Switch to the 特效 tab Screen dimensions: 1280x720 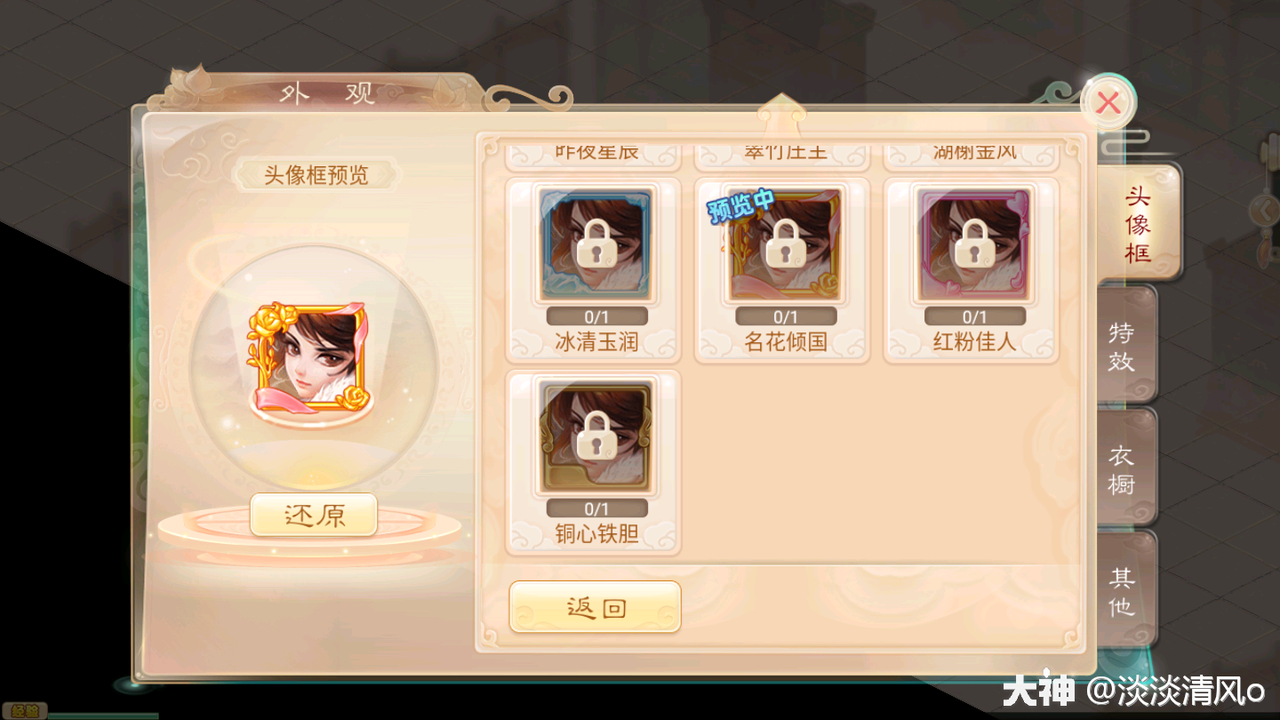click(1124, 346)
